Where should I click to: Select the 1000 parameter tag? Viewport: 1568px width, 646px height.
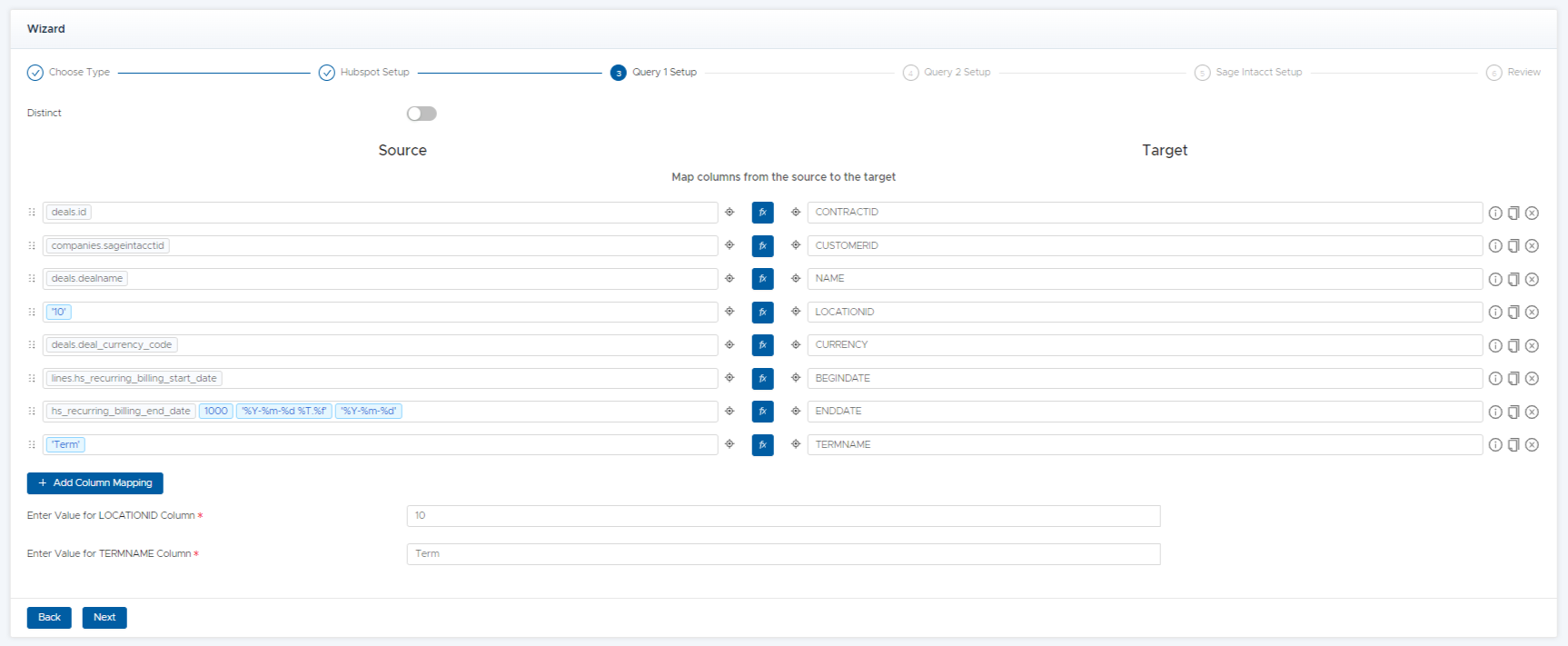[216, 412]
